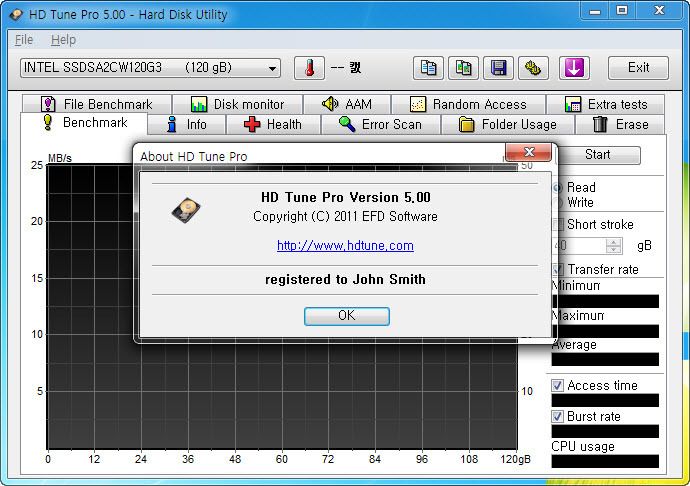Screen dimensions: 690x486
Task: Click the short stroke size input field
Action: click(x=580, y=246)
